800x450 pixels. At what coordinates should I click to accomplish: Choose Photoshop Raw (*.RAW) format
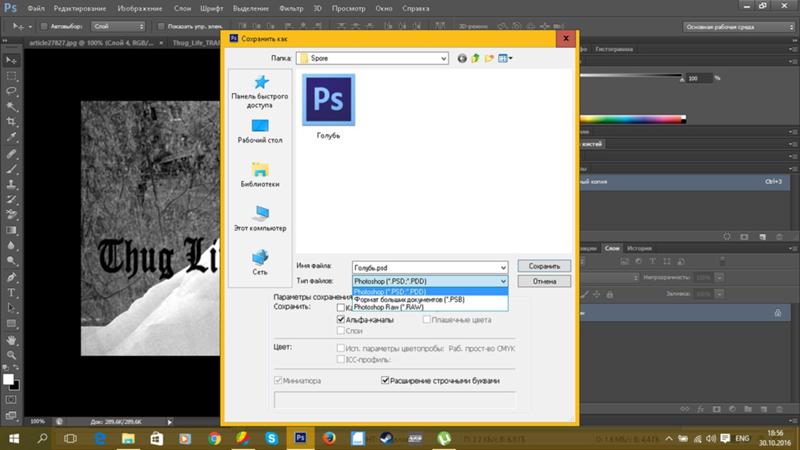(430, 307)
